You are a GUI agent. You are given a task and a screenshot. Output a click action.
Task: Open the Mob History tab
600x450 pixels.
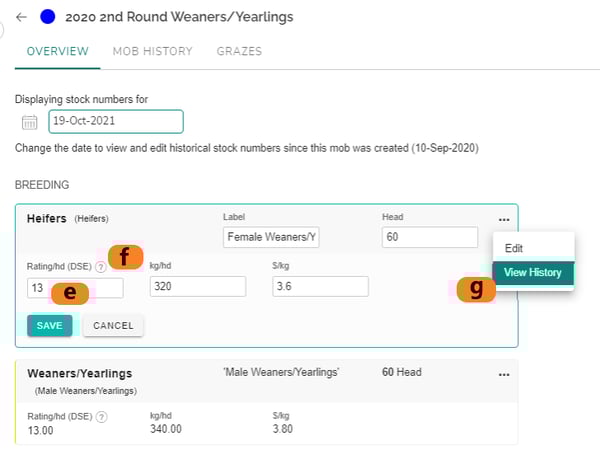[x=152, y=51]
